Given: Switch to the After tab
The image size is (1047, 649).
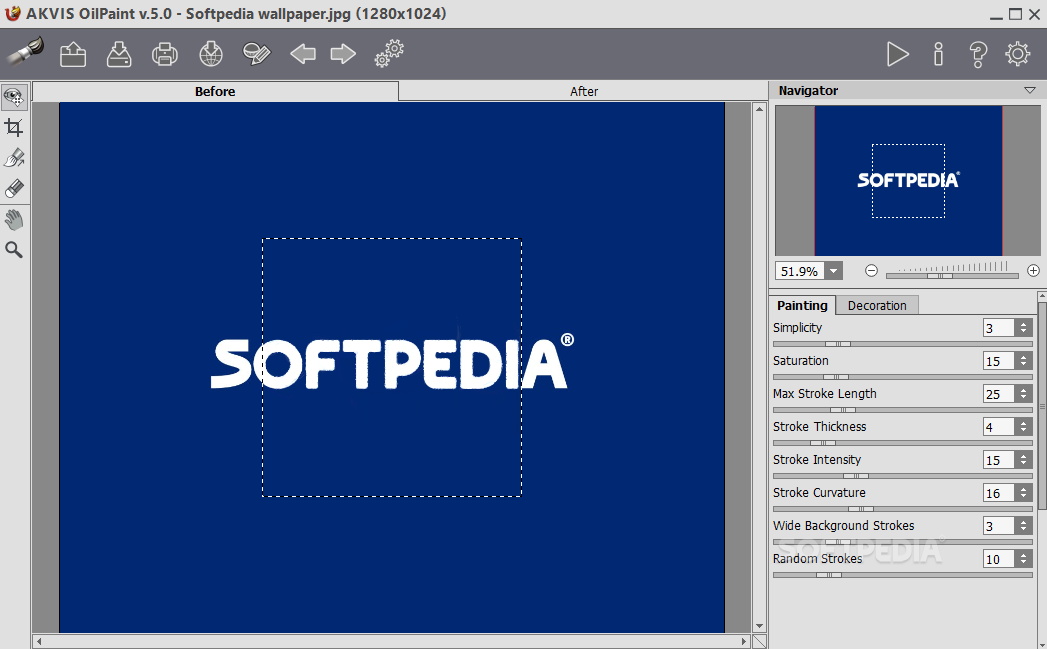Looking at the screenshot, I should click(584, 91).
